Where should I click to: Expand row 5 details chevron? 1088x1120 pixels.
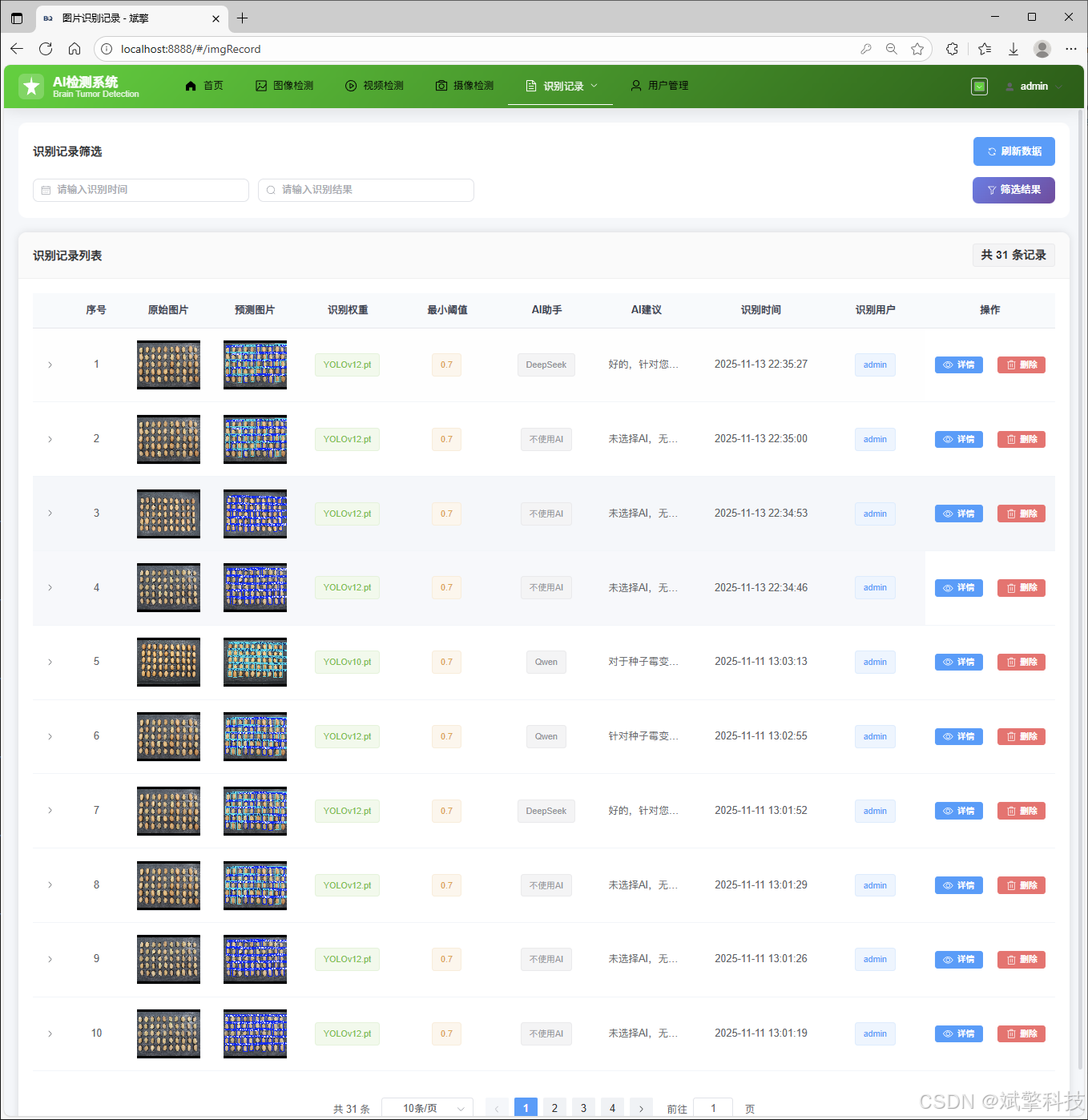pos(50,662)
